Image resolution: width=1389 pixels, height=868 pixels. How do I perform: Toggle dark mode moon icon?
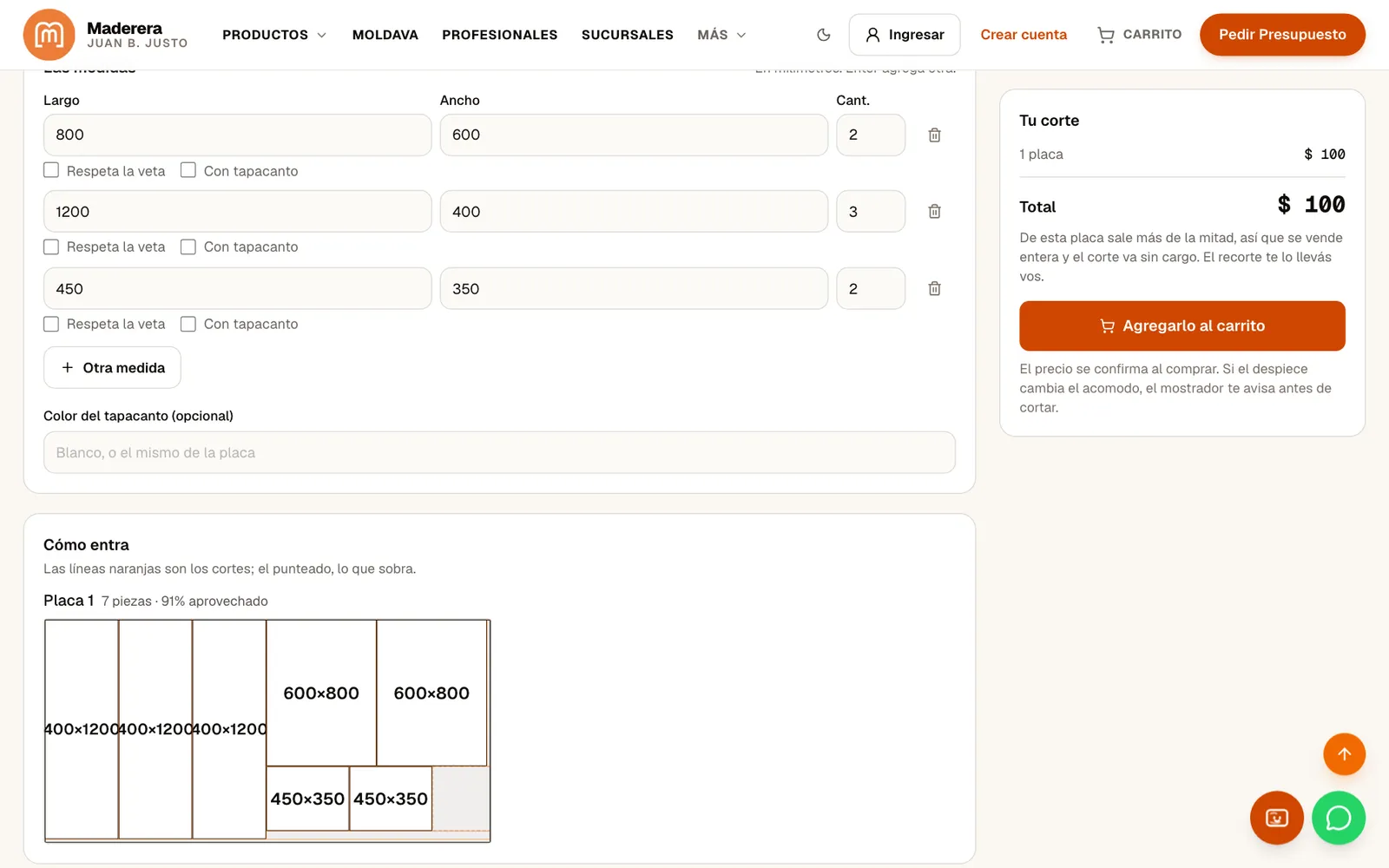point(824,35)
